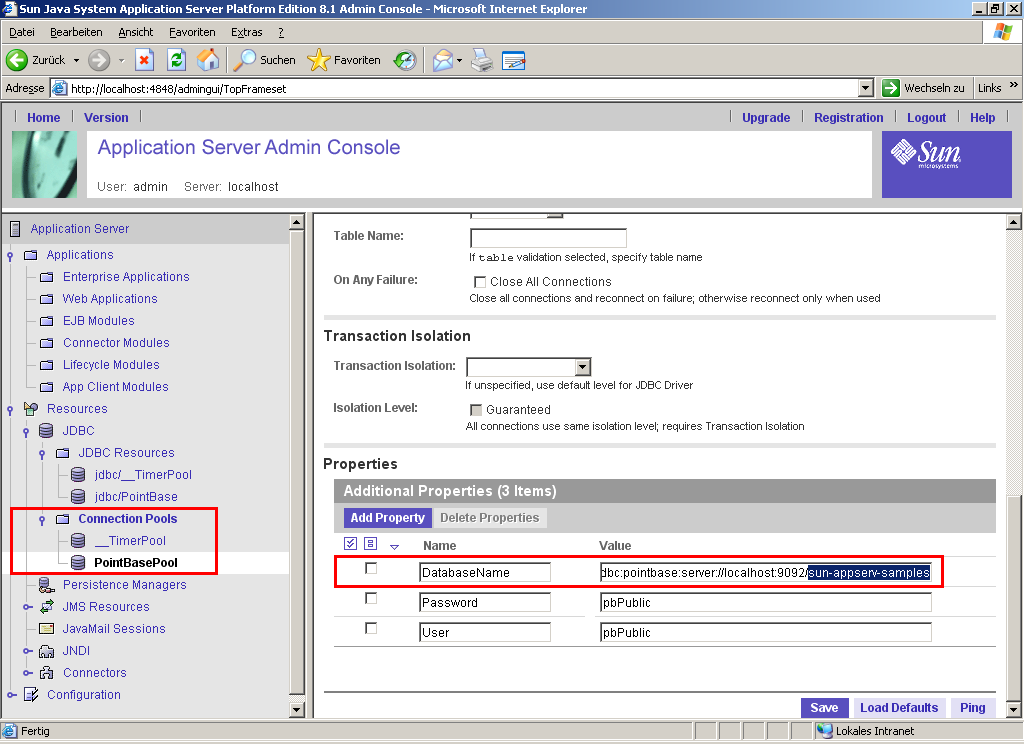
Task: Click the PointBasePool database icon
Action: tap(78, 562)
